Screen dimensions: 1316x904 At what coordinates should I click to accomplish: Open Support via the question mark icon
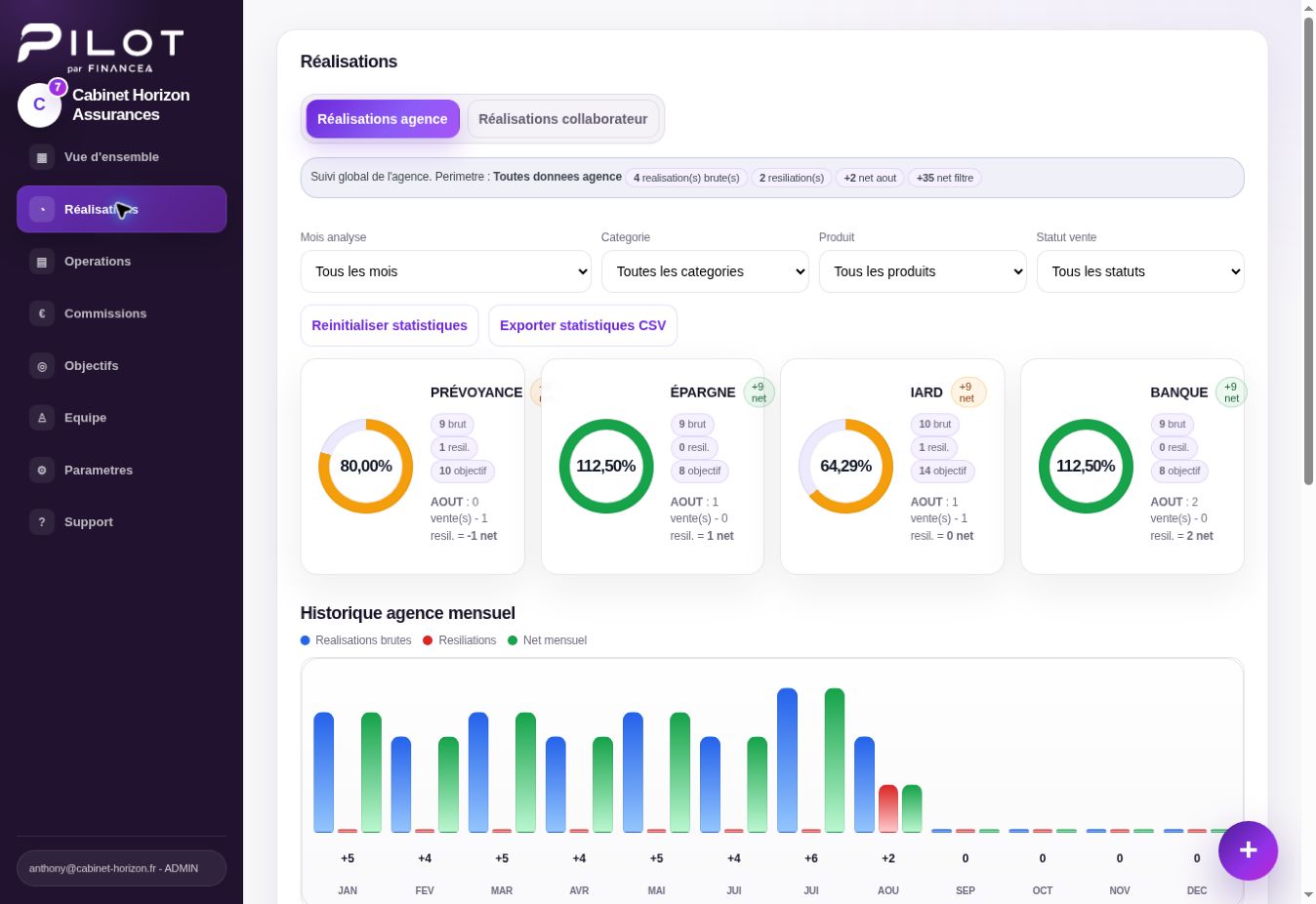pyautogui.click(x=42, y=522)
